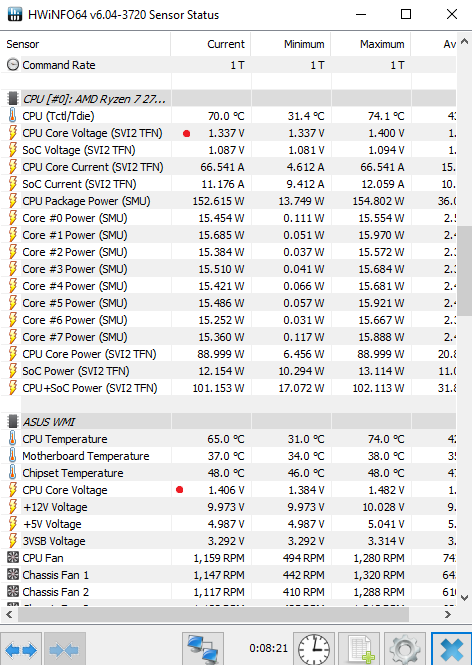Click lightning icon beside SoC Voltage (SVI2 TFN)
This screenshot has width=472, height=665.
point(13,150)
